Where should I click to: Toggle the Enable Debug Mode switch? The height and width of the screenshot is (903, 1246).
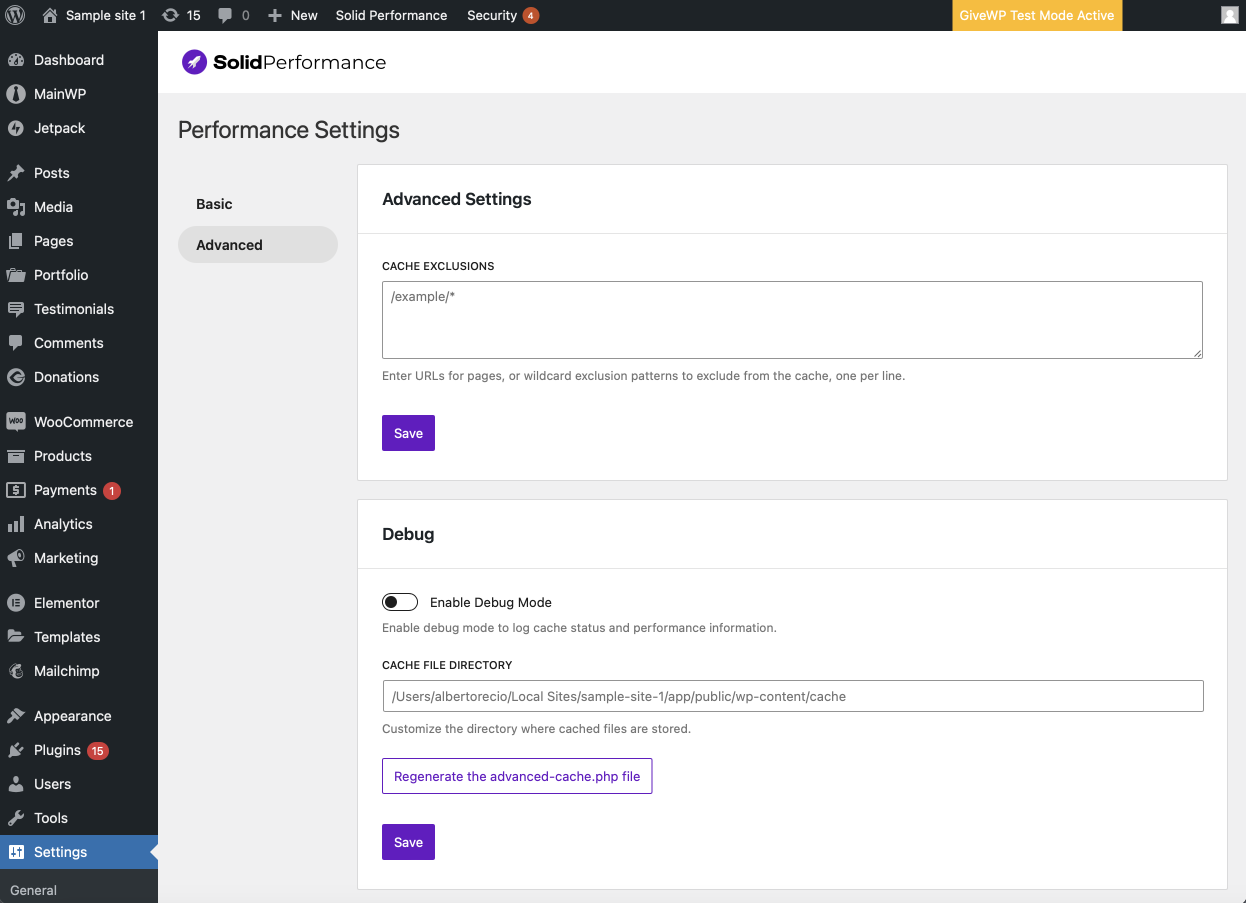tap(400, 602)
